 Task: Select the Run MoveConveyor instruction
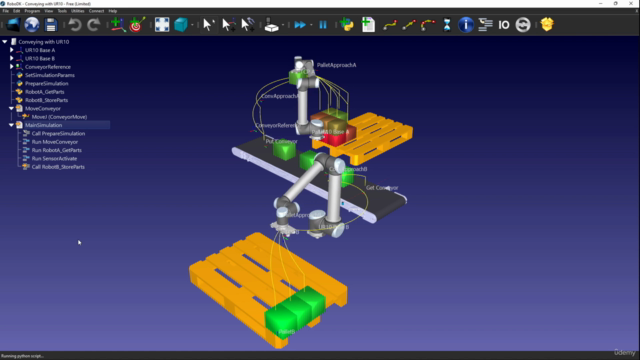(55, 142)
